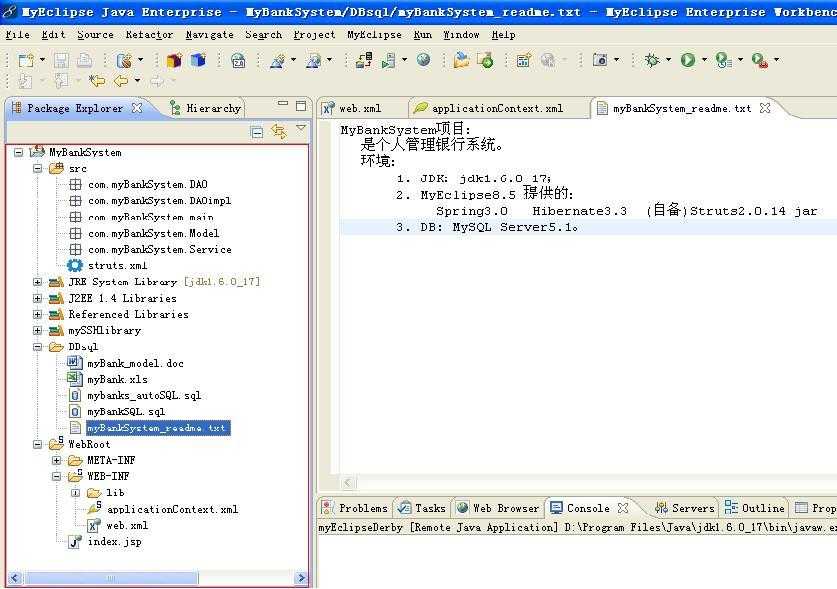Open the Servers tab
Viewport: 837px width, 589px height.
684,508
